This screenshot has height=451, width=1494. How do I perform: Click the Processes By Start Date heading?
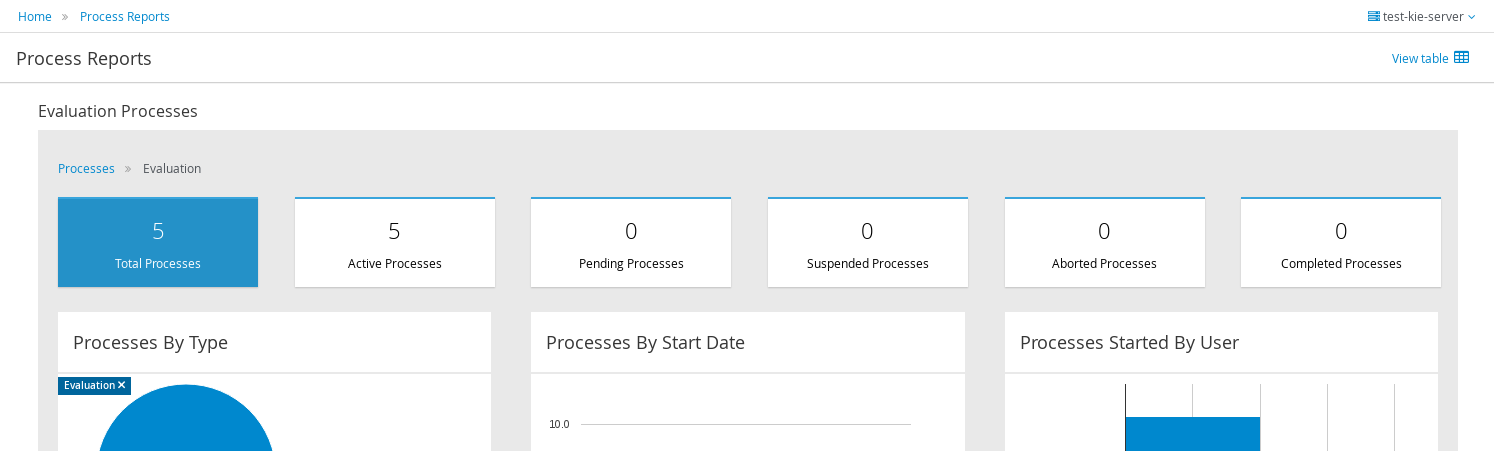pos(645,343)
